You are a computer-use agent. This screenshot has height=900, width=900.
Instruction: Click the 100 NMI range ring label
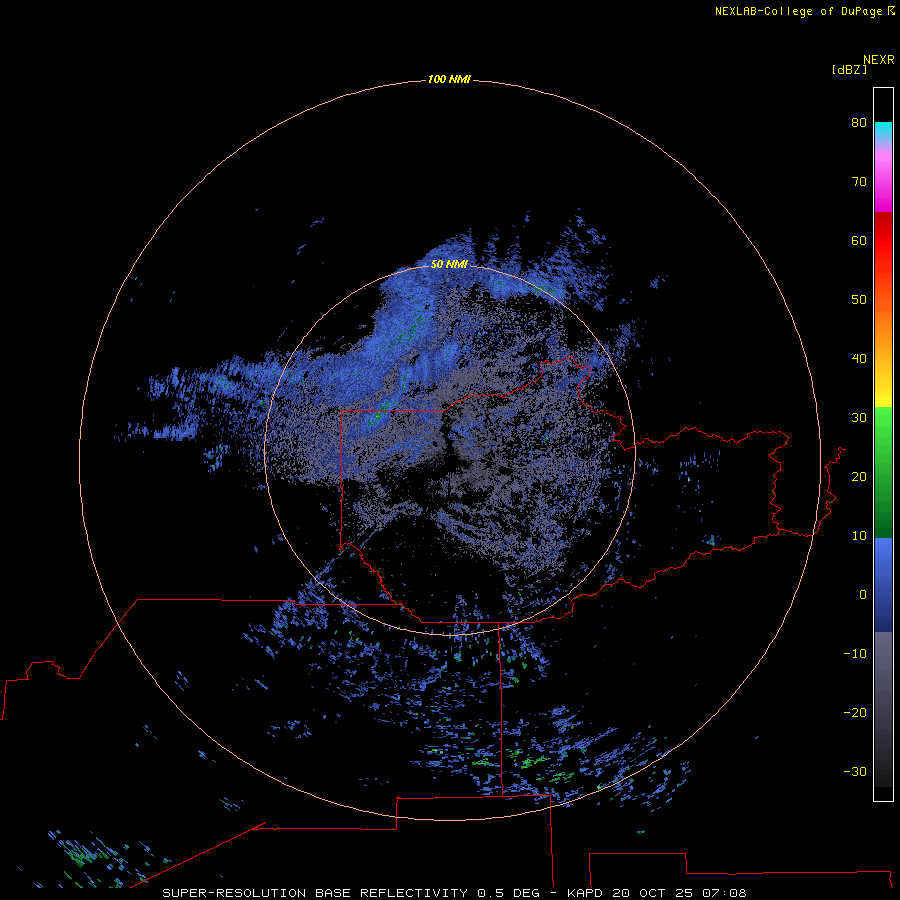(x=449, y=79)
